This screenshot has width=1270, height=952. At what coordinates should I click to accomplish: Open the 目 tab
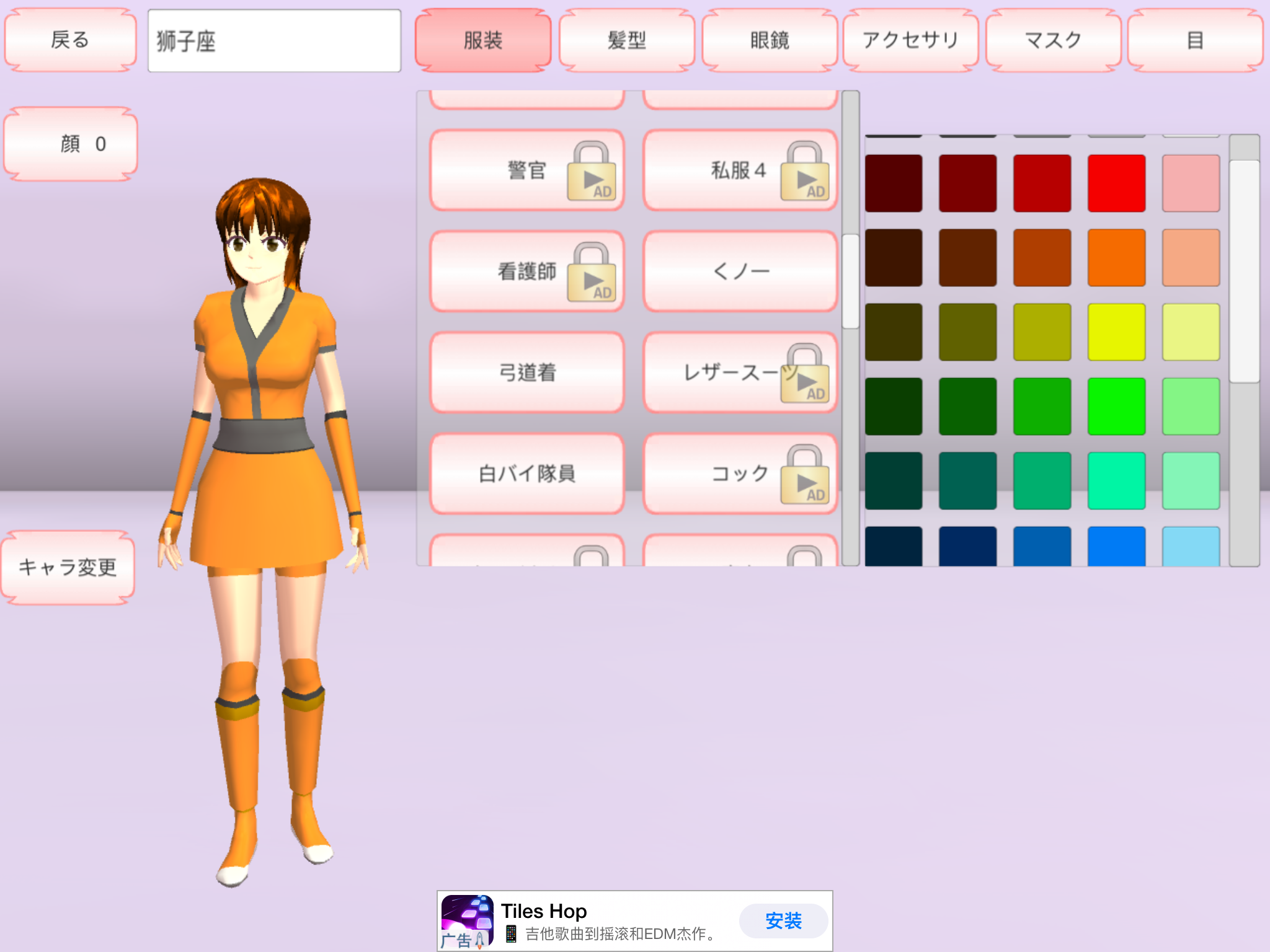pos(1195,41)
